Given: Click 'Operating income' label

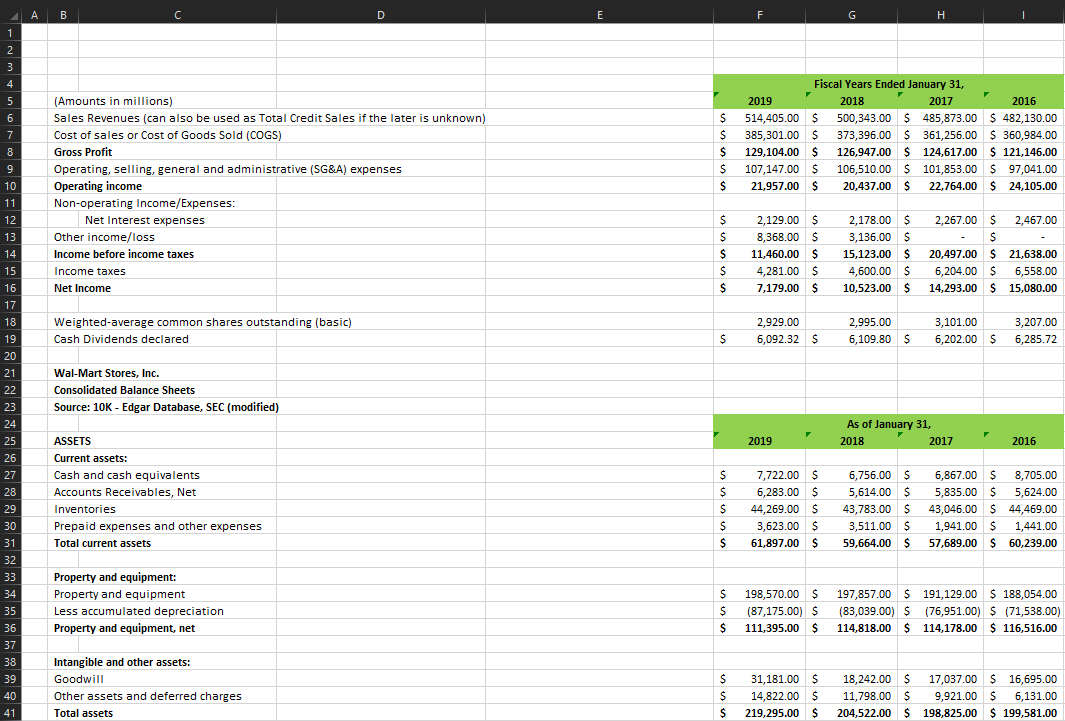Looking at the screenshot, I should 98,186.
